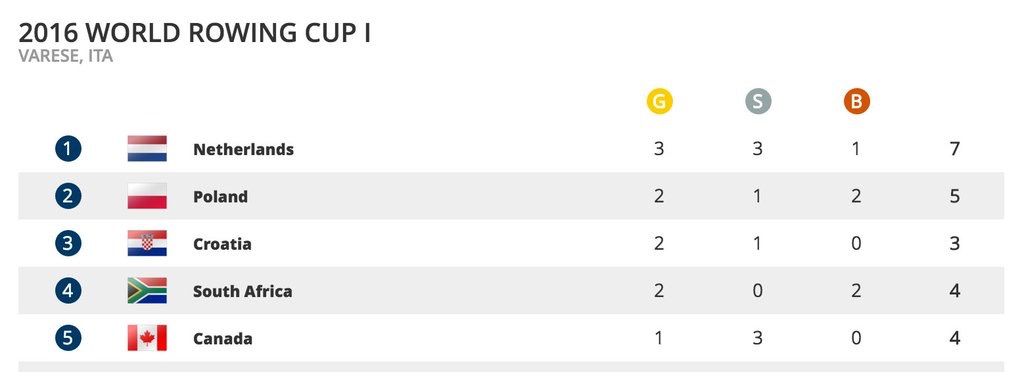Image resolution: width=1024 pixels, height=372 pixels.
Task: Open the Croatia team link
Action: tap(222, 244)
